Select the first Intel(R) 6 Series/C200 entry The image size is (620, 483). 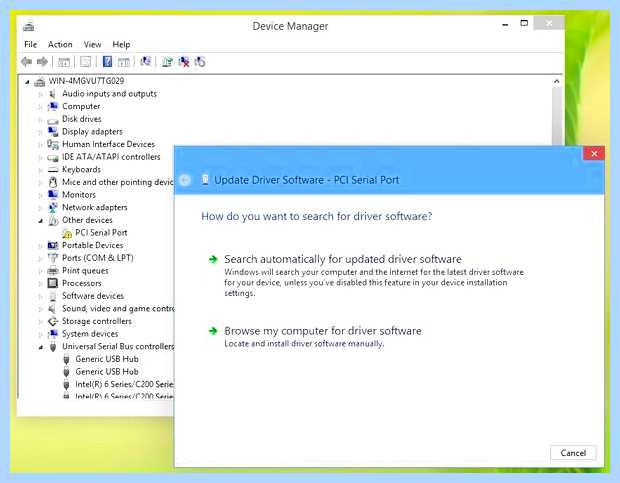click(x=124, y=384)
